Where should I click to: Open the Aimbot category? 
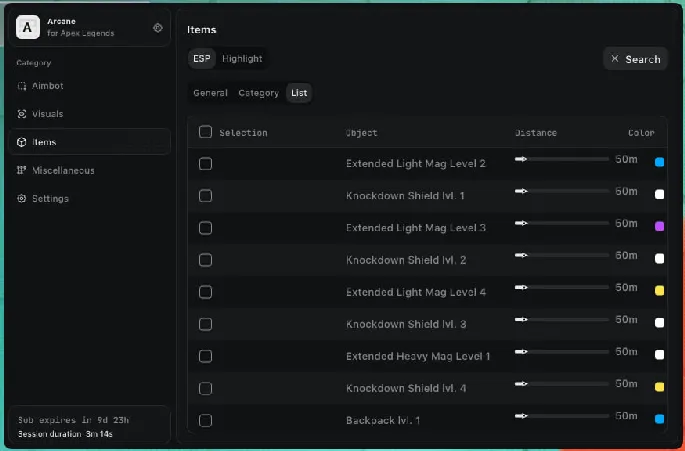47,86
